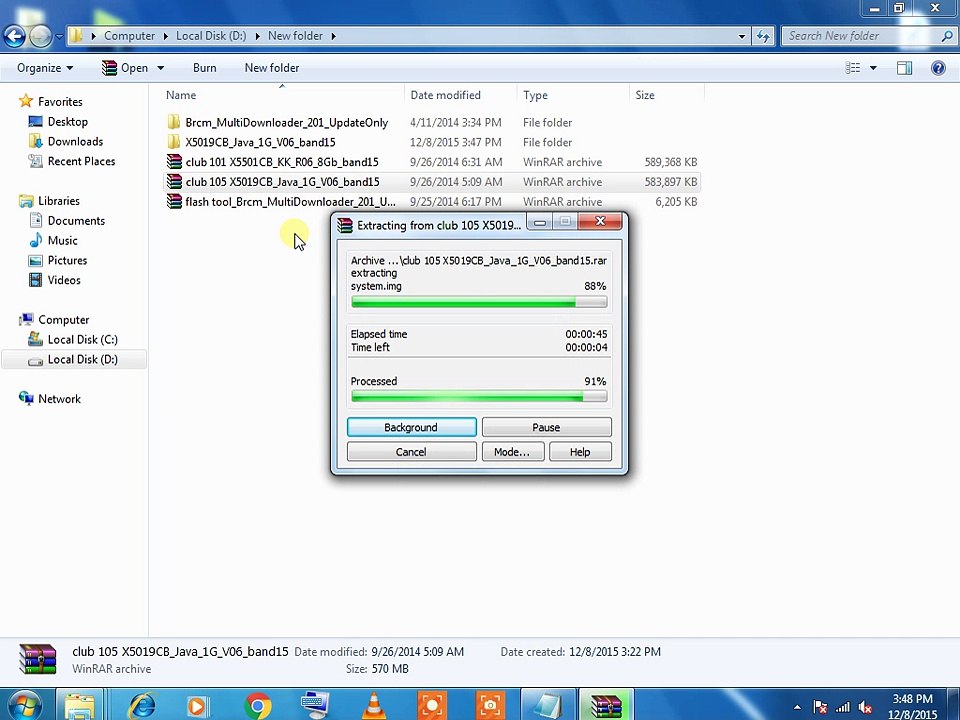Expand the address bar history dropdown
Image resolution: width=960 pixels, height=720 pixels.
[x=742, y=36]
